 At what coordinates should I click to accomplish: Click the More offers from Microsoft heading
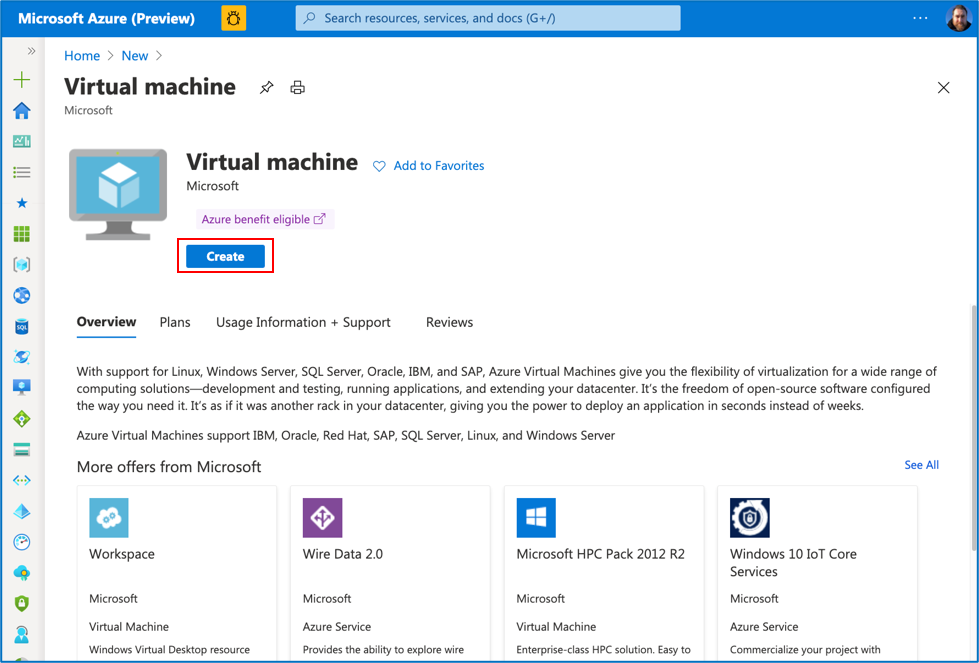pos(169,467)
